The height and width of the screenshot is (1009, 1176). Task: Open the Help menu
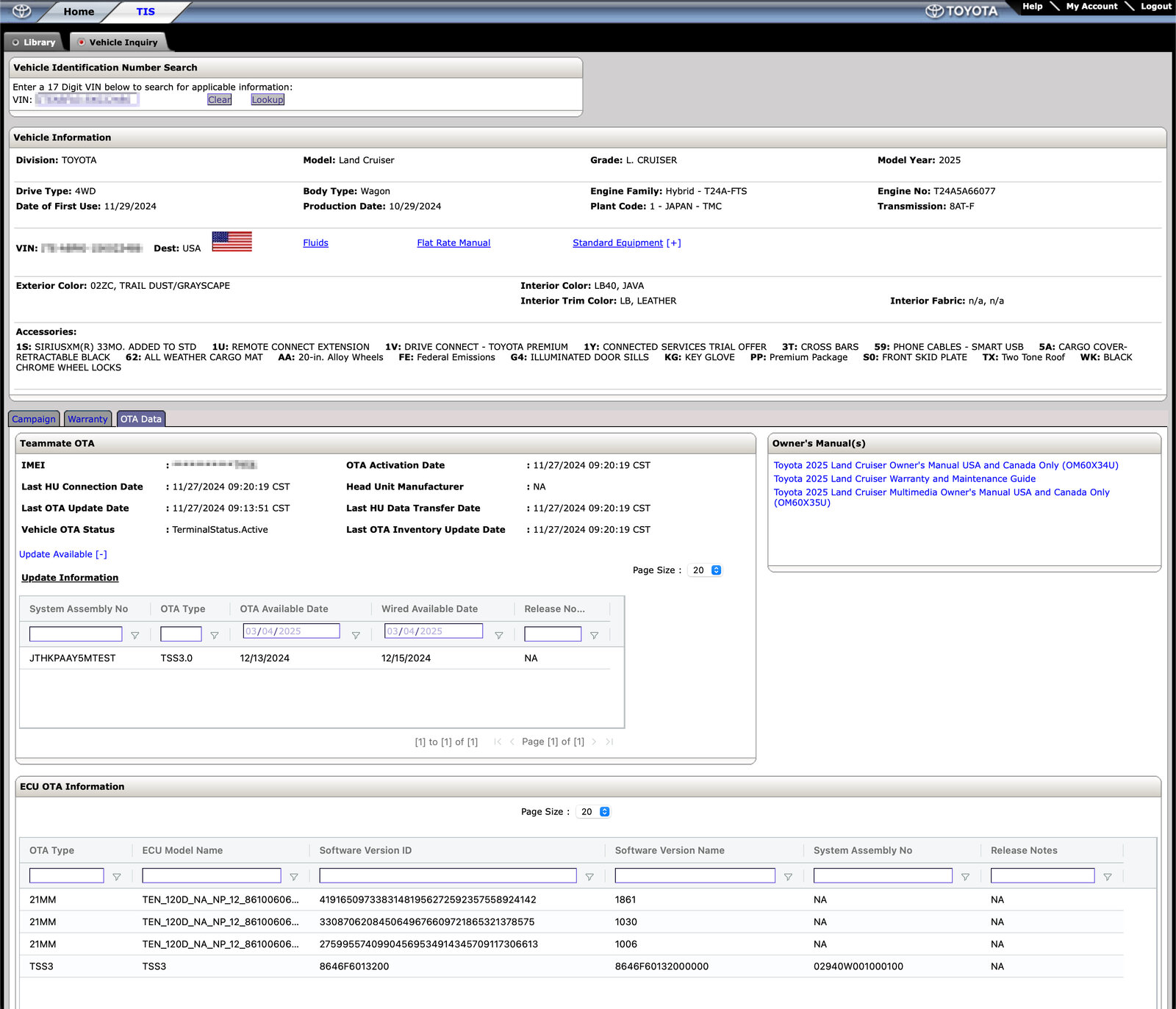[1033, 6]
